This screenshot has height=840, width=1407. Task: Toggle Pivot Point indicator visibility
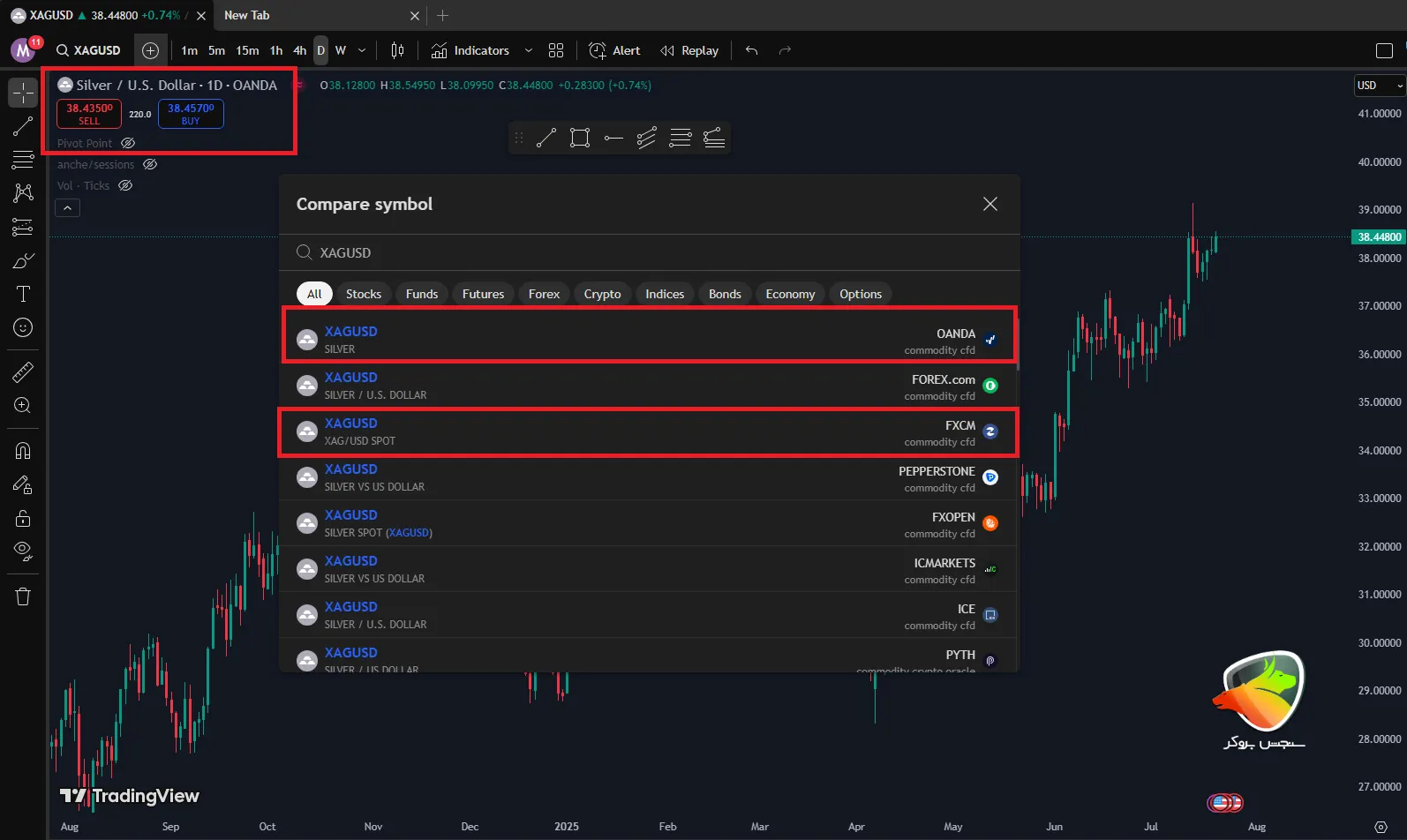(128, 143)
